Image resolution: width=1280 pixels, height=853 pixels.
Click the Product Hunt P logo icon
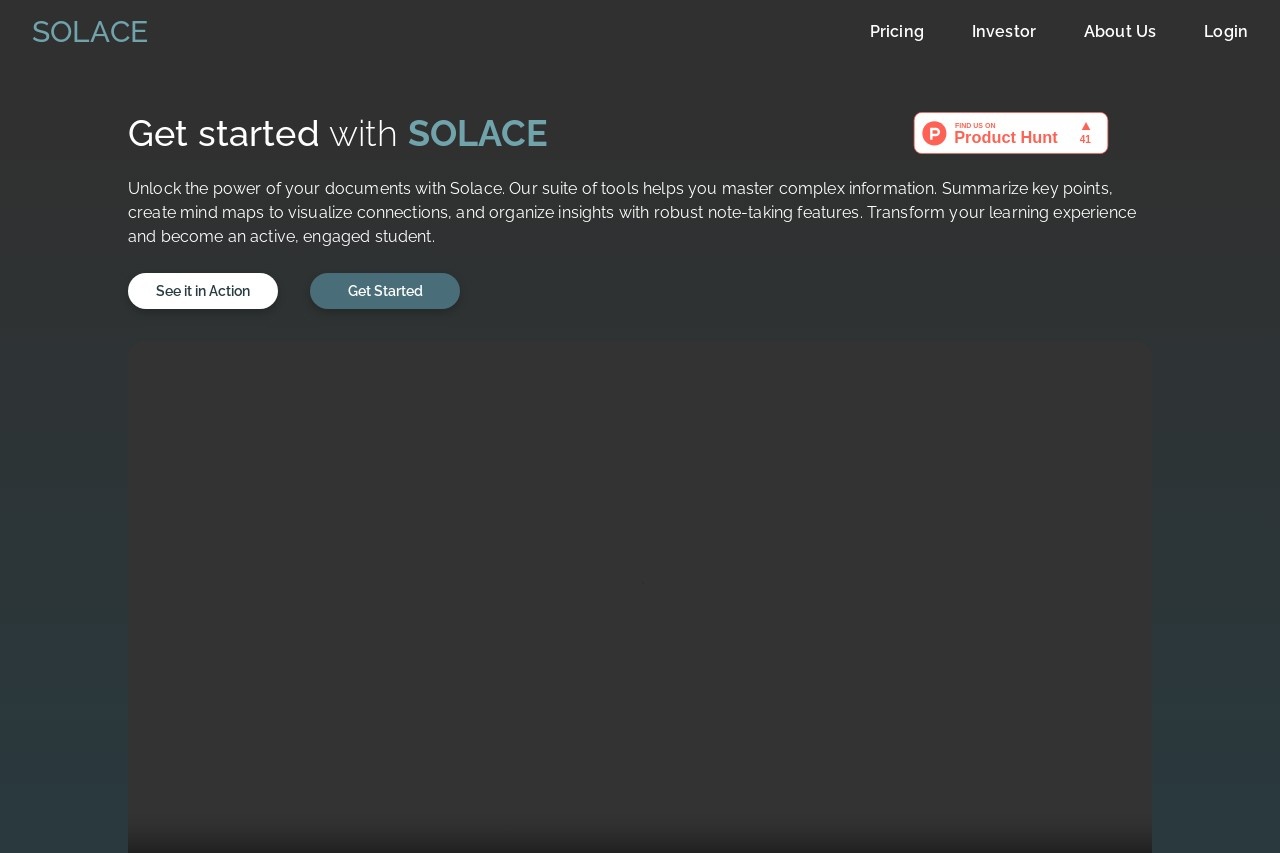[934, 133]
